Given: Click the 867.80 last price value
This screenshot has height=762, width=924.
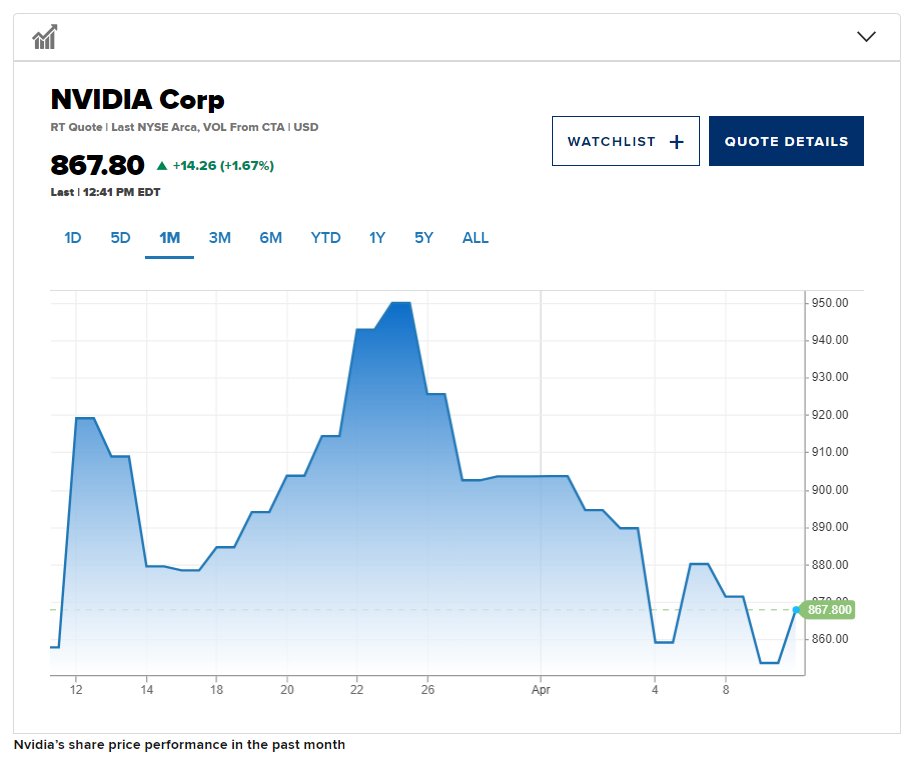Looking at the screenshot, I should tap(97, 165).
